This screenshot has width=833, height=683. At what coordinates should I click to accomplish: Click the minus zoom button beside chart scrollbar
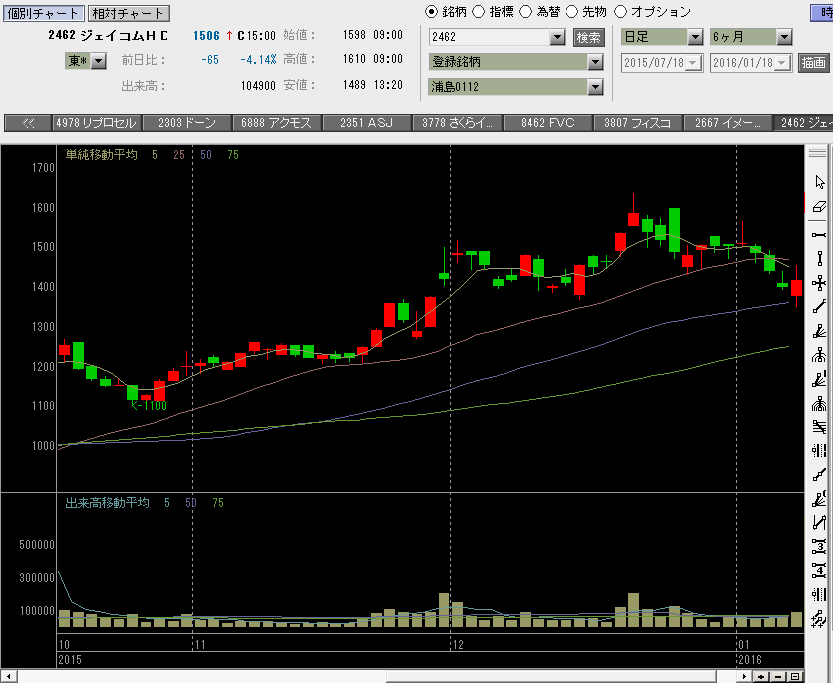[x=778, y=677]
